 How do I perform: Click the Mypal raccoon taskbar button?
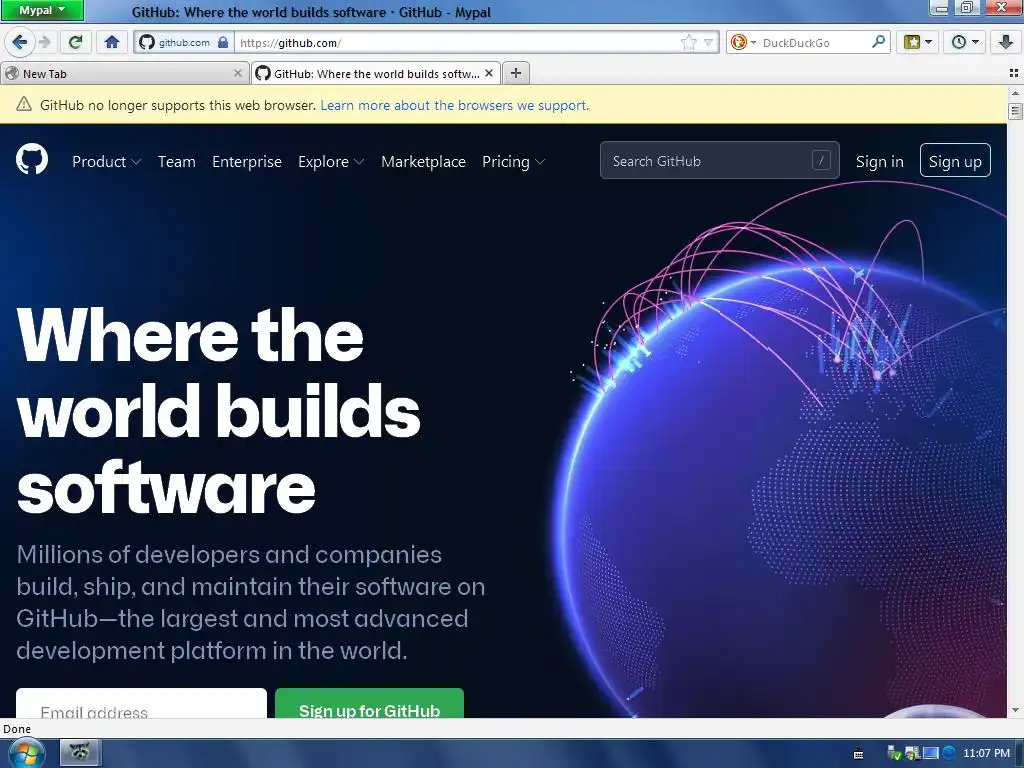[x=80, y=752]
